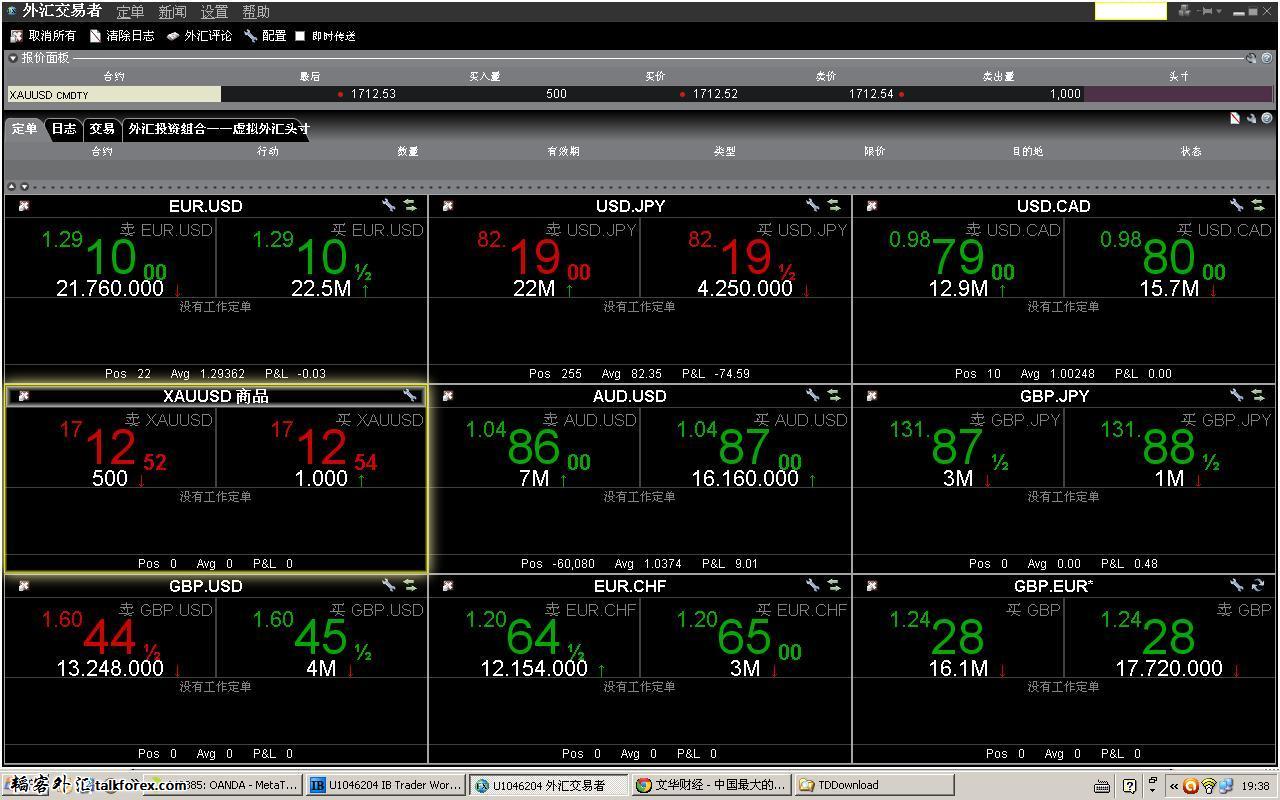
Task: Click the cancel icon on GBP.USD panel
Action: tap(24, 586)
